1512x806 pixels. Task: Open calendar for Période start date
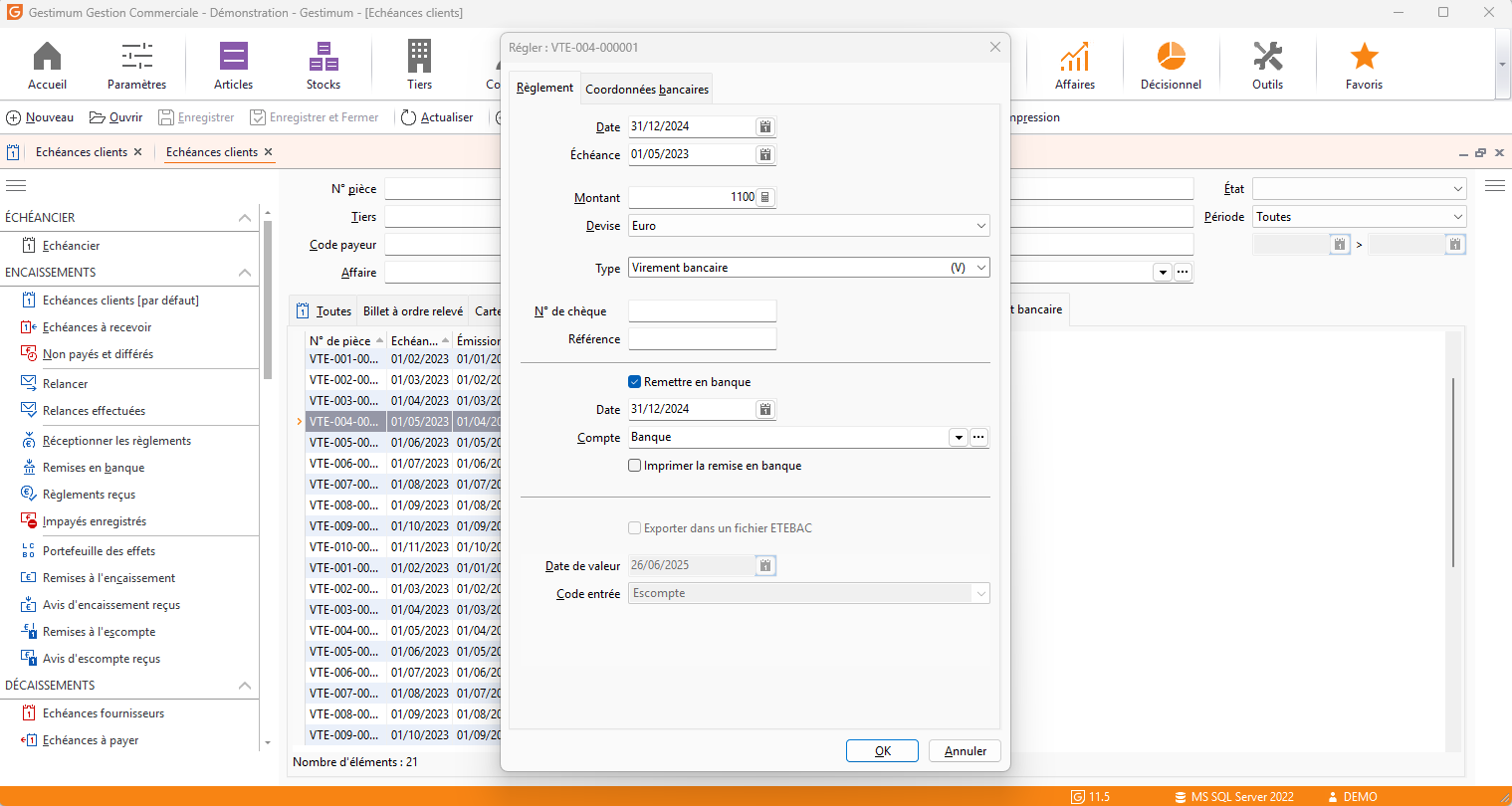tap(1340, 244)
